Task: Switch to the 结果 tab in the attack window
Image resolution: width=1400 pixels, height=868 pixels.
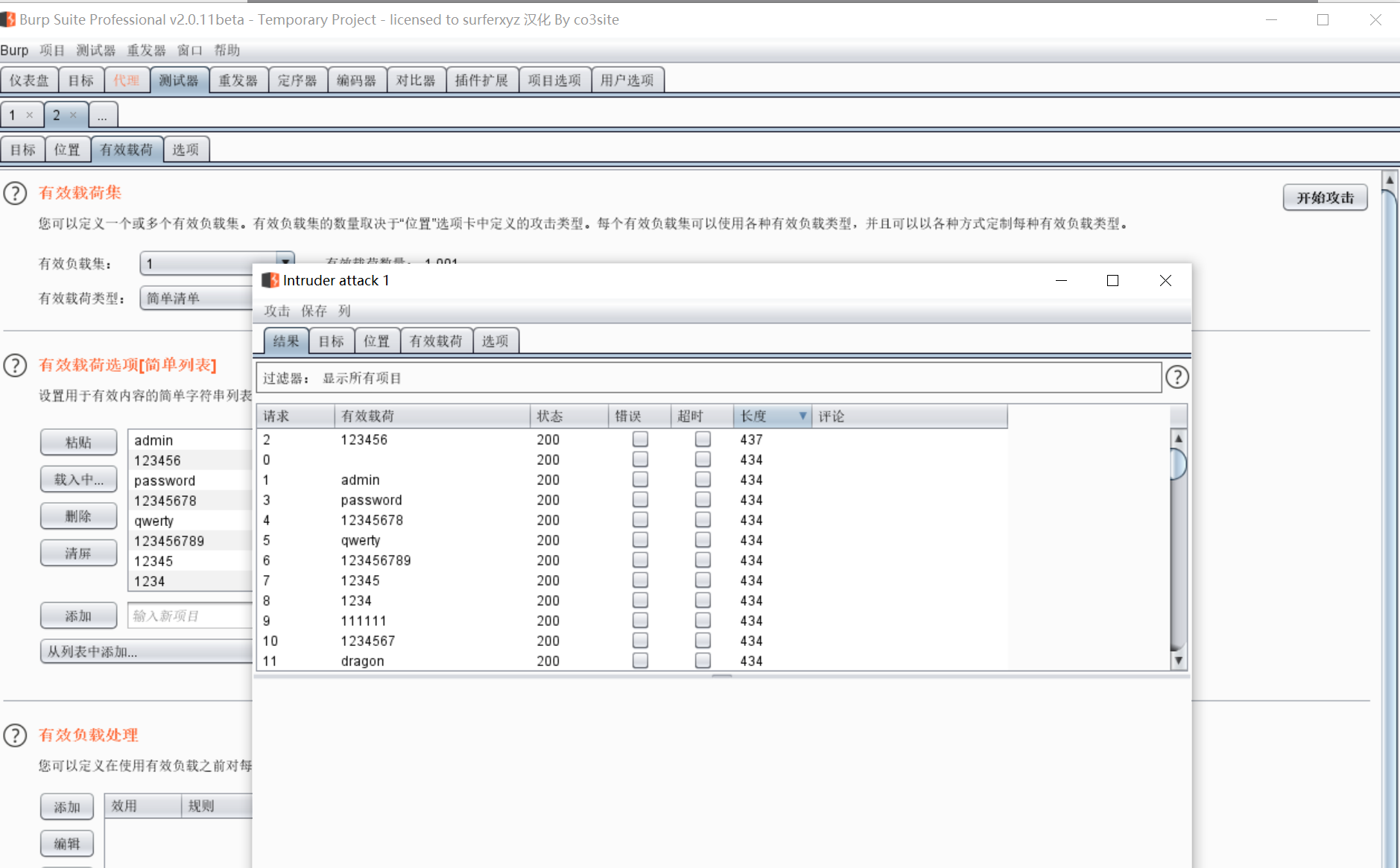Action: [285, 340]
